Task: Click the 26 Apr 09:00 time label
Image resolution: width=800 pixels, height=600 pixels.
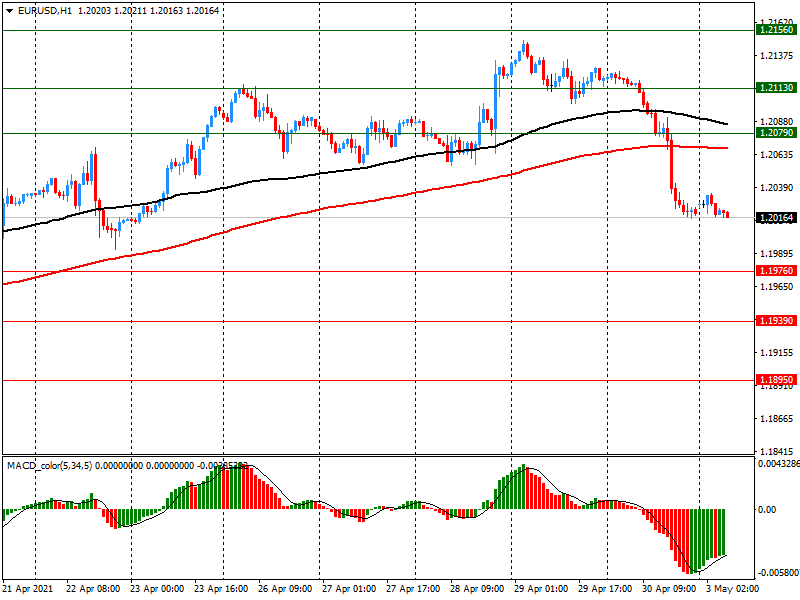Action: point(285,589)
